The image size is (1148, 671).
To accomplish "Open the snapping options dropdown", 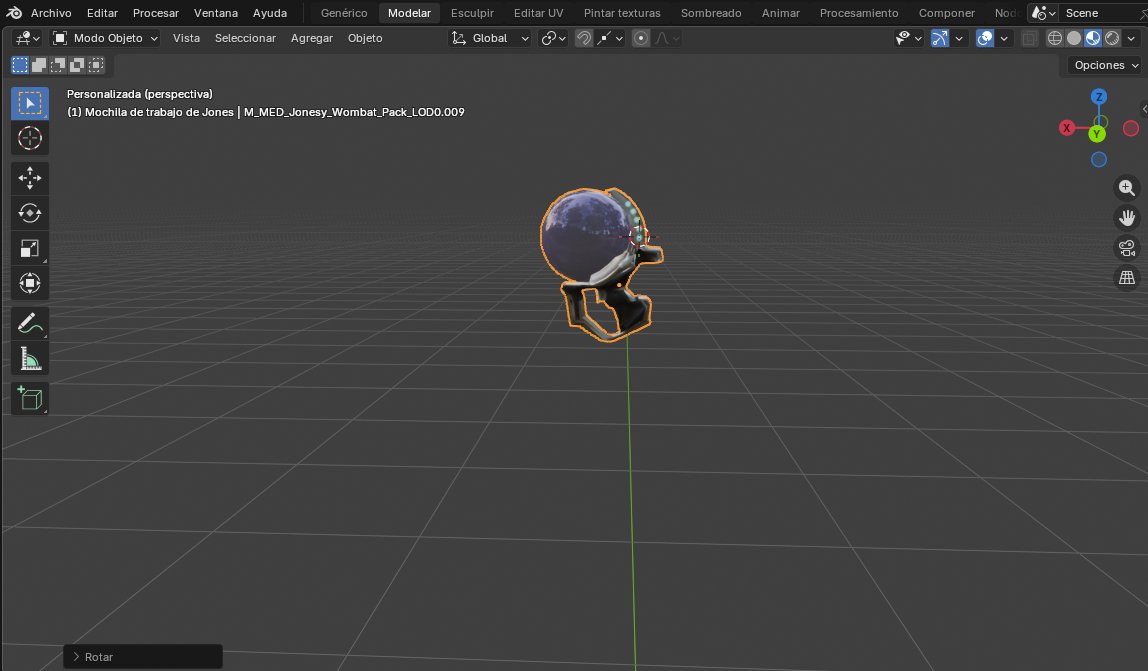I will tap(609, 38).
